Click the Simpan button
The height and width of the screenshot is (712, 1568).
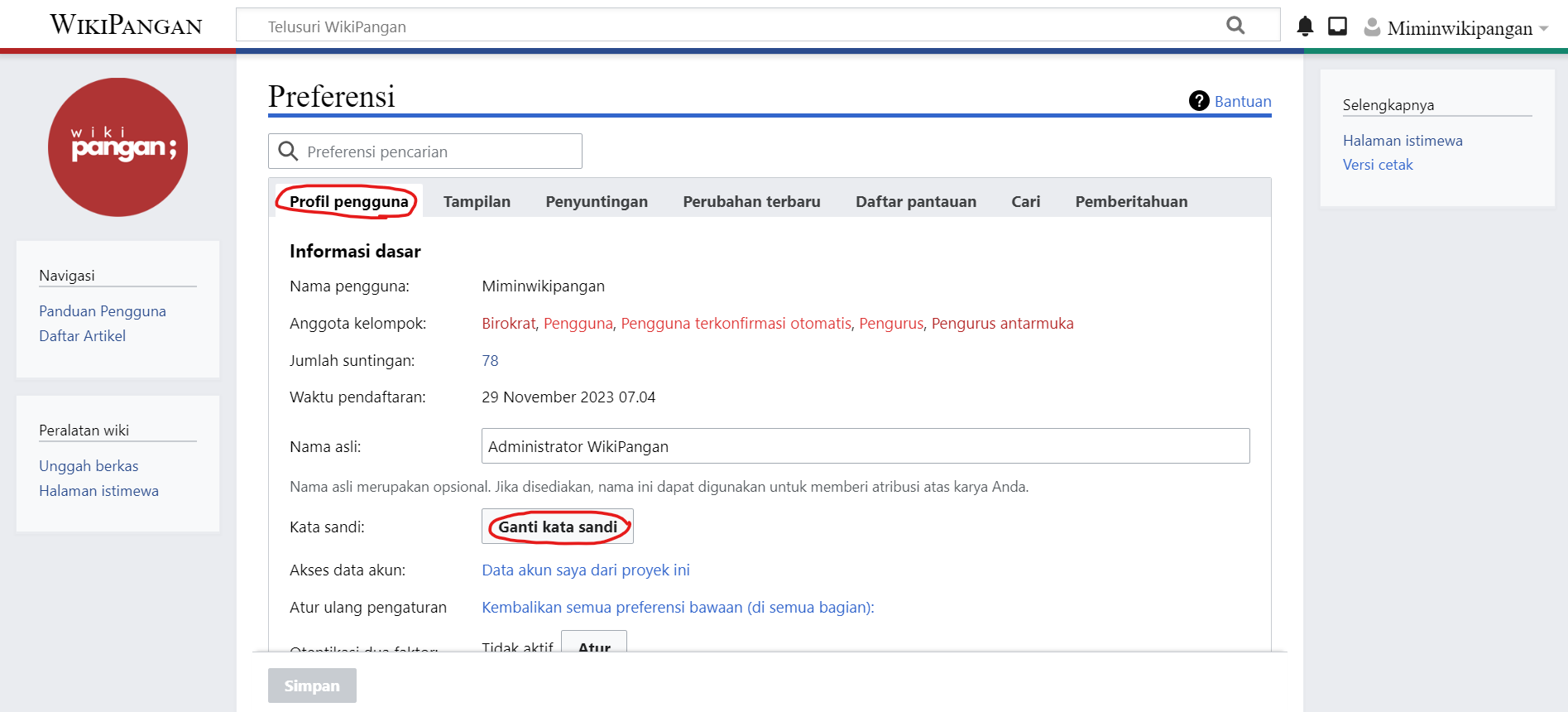pyautogui.click(x=312, y=686)
